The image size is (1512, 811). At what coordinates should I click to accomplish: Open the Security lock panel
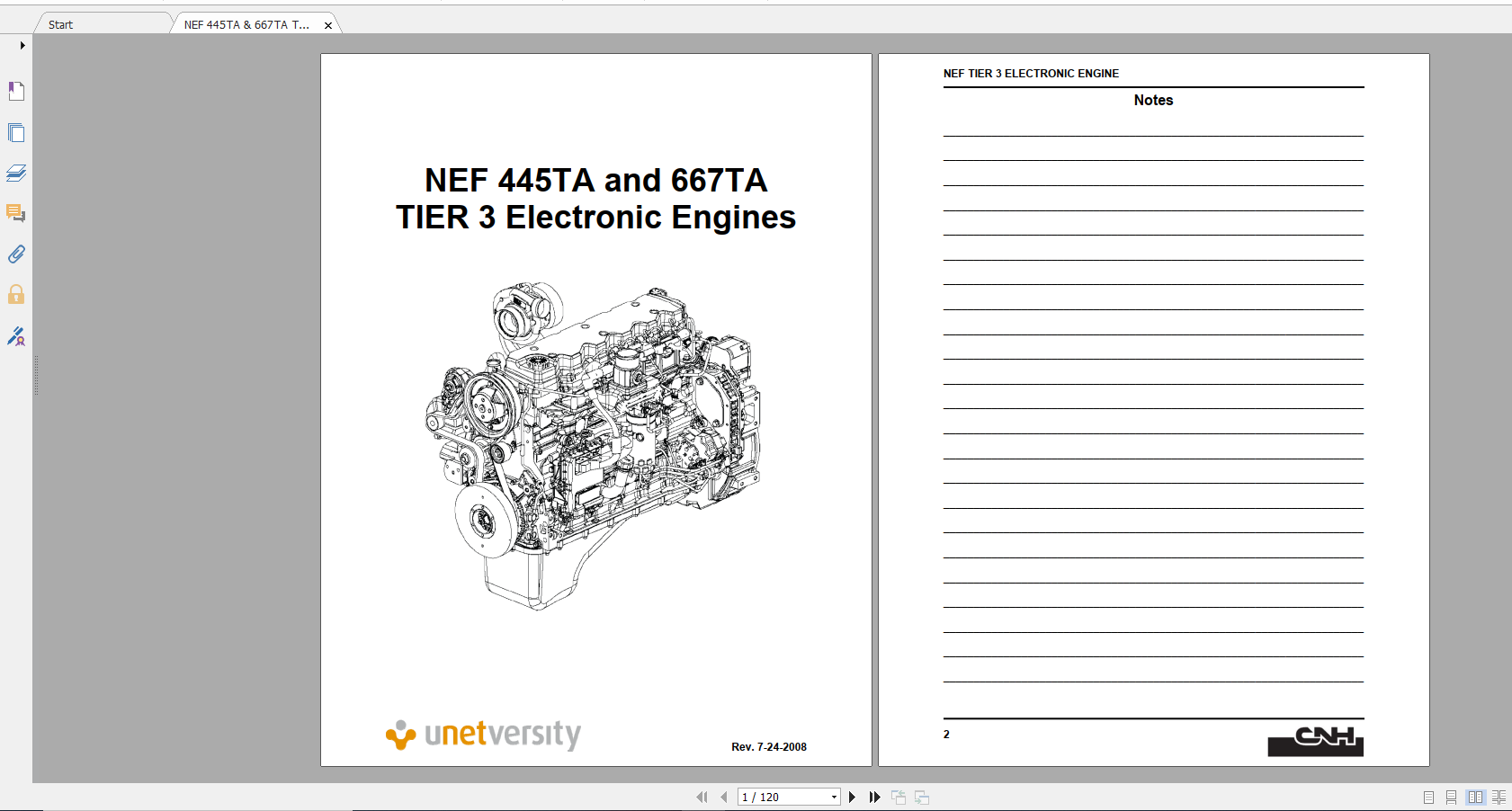click(x=16, y=294)
